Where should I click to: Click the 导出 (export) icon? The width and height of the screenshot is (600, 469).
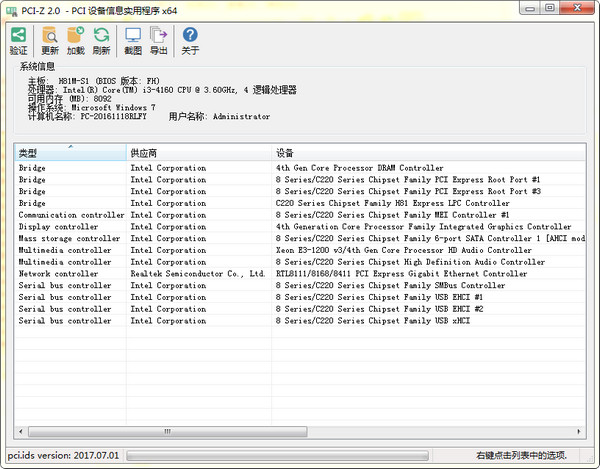pos(158,35)
